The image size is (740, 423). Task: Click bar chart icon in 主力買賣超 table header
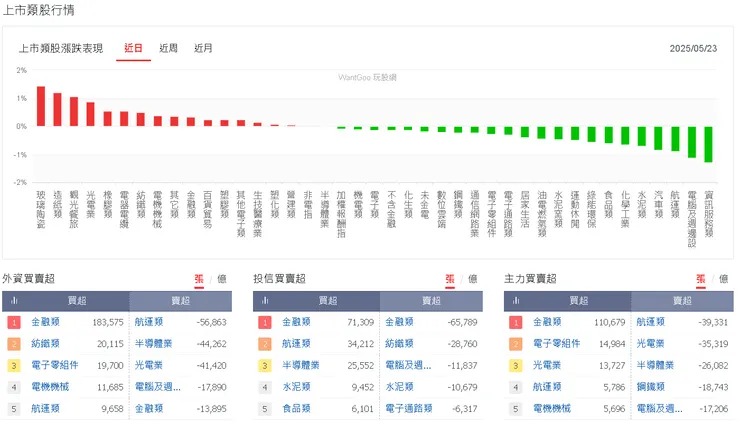pos(516,300)
